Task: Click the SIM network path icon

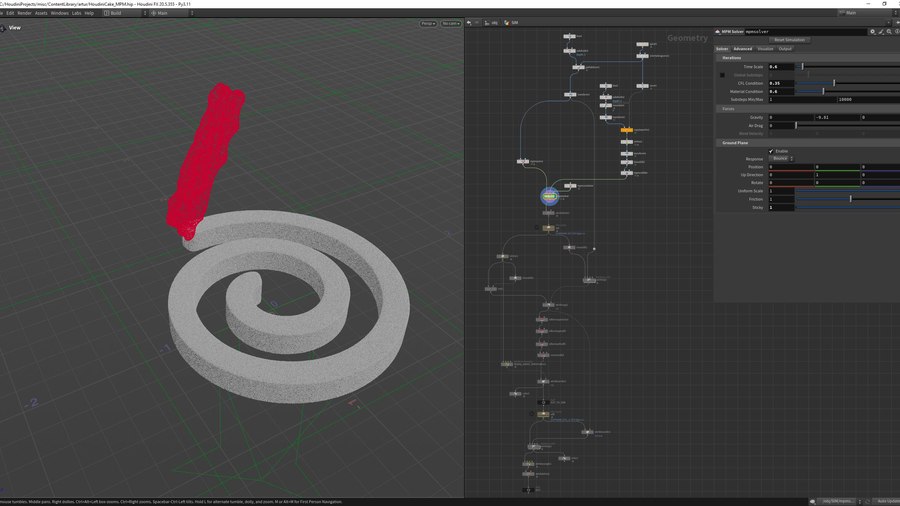Action: point(508,22)
